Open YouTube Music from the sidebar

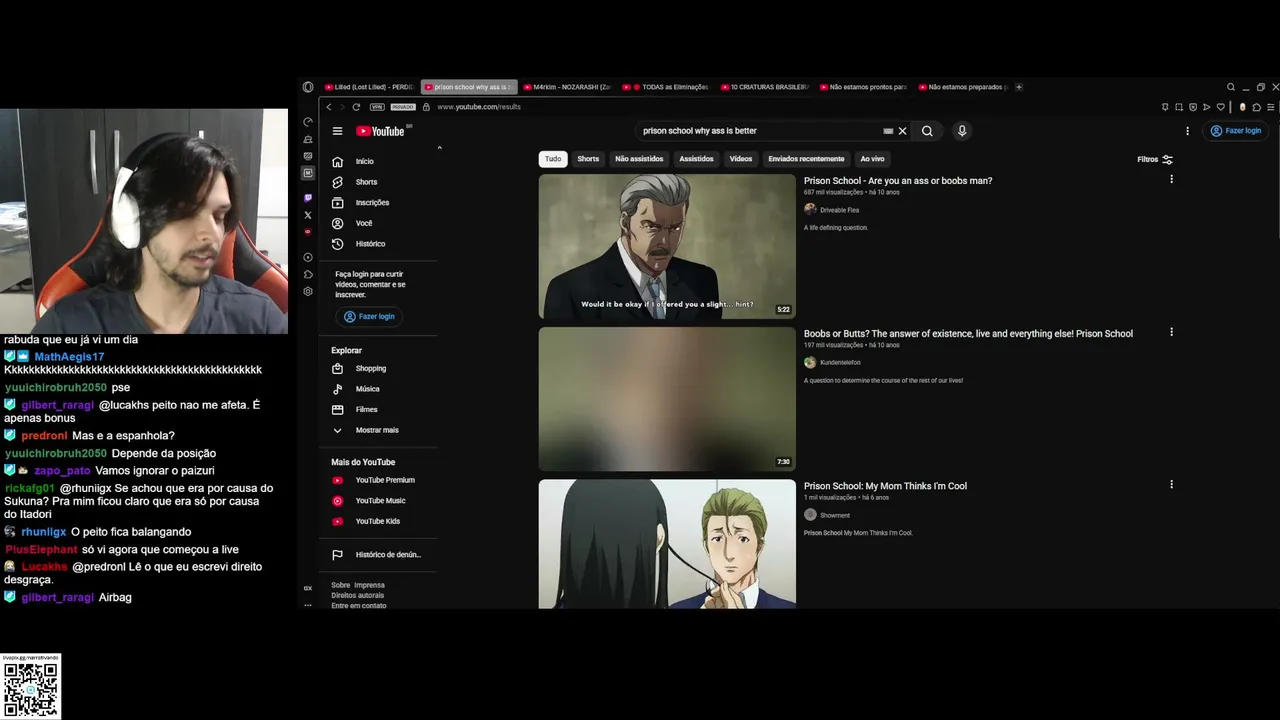pyautogui.click(x=378, y=501)
